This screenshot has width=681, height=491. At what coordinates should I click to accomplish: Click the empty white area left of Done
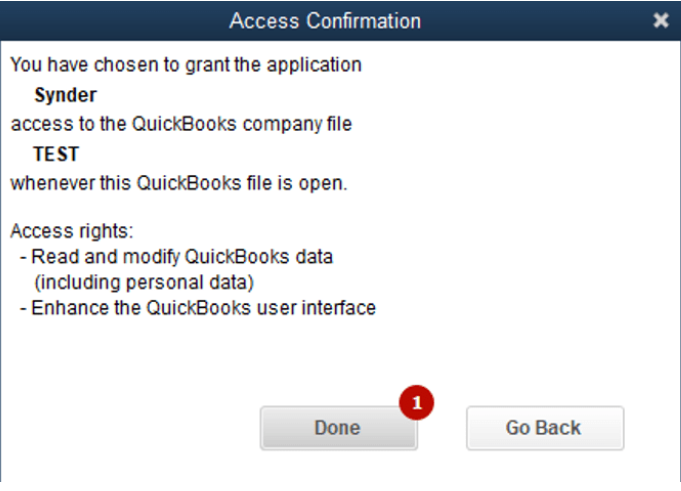click(130, 428)
